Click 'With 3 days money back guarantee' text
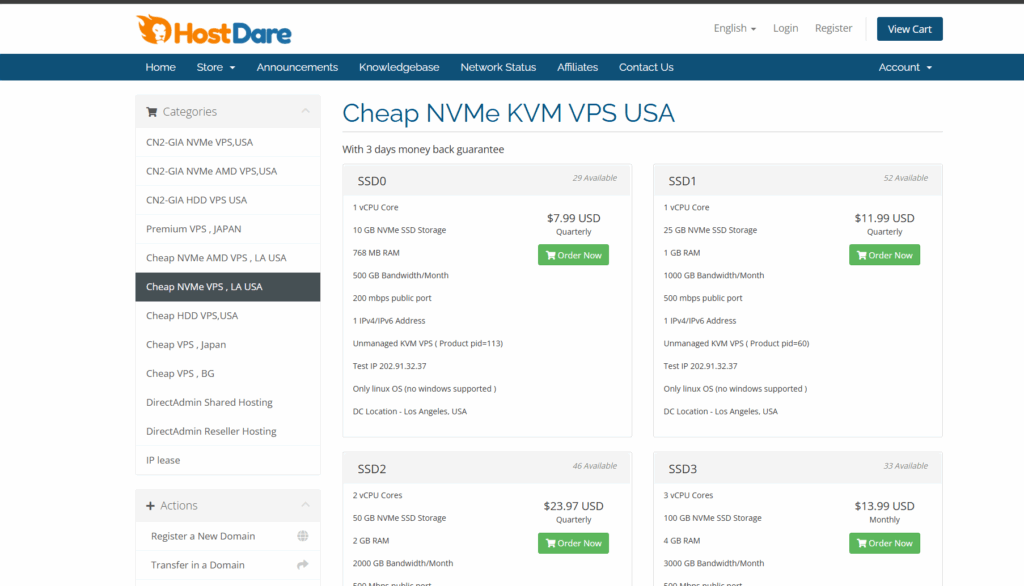The width and height of the screenshot is (1024, 586). (x=423, y=150)
